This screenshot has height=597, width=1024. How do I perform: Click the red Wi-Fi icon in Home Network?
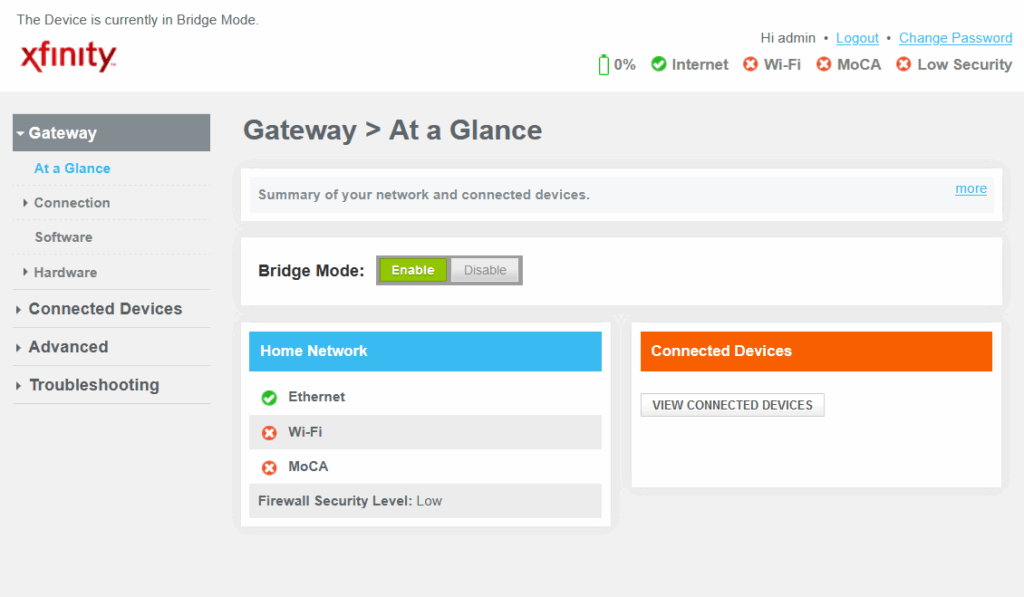(x=269, y=432)
